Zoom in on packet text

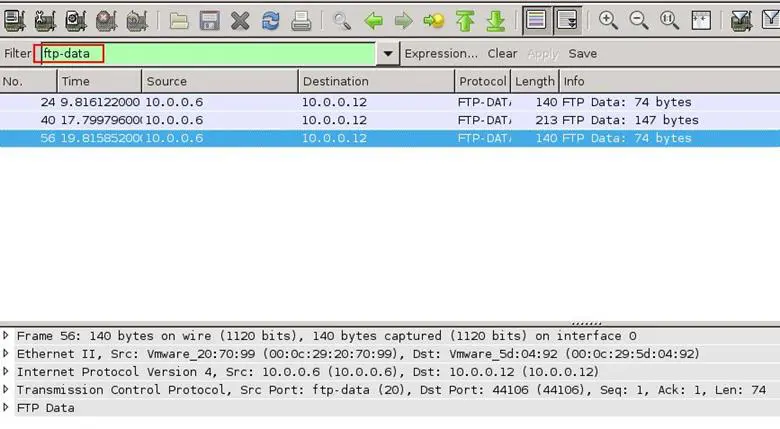[x=608, y=20]
